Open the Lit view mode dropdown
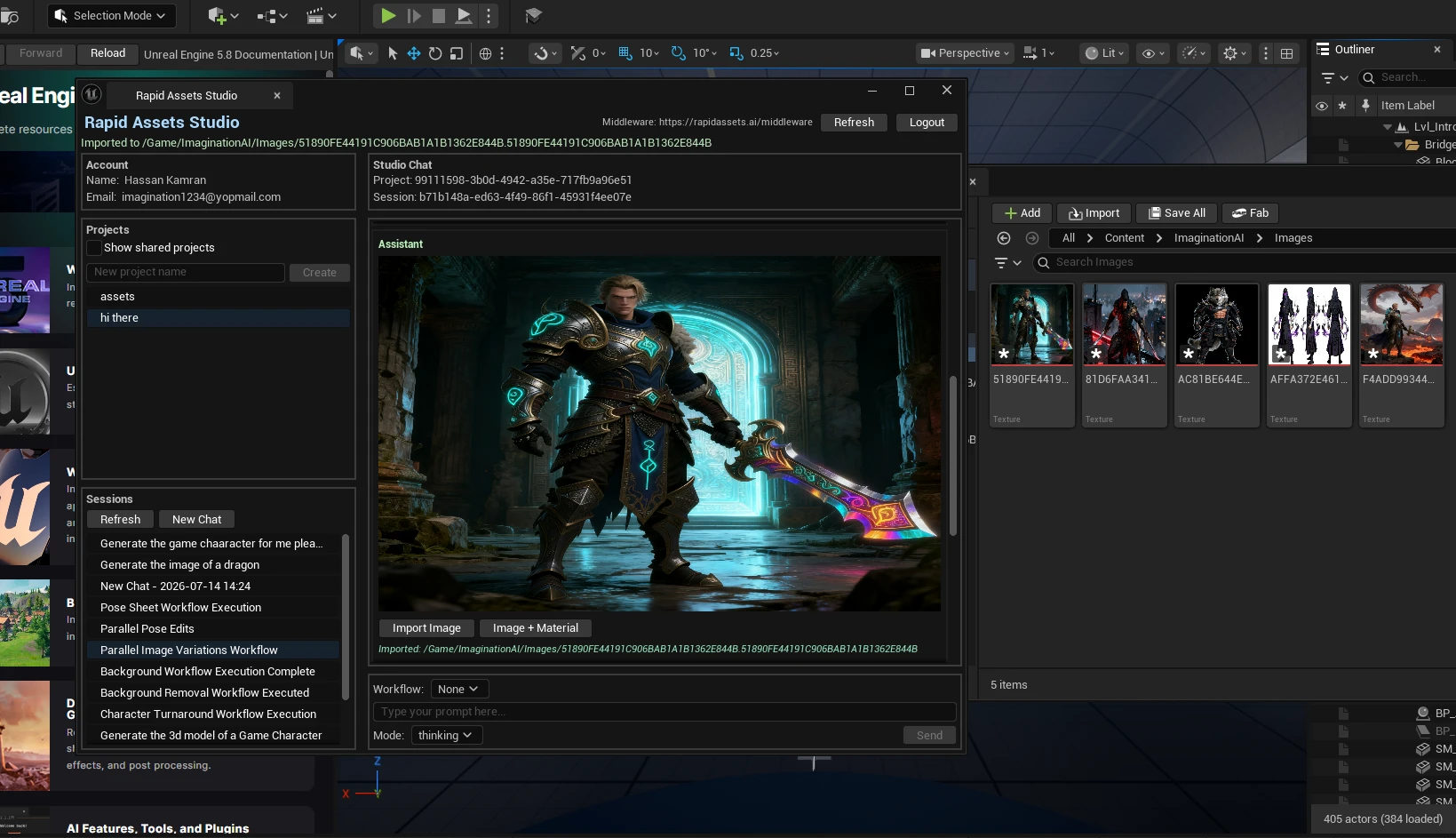1456x838 pixels. pyautogui.click(x=1104, y=53)
